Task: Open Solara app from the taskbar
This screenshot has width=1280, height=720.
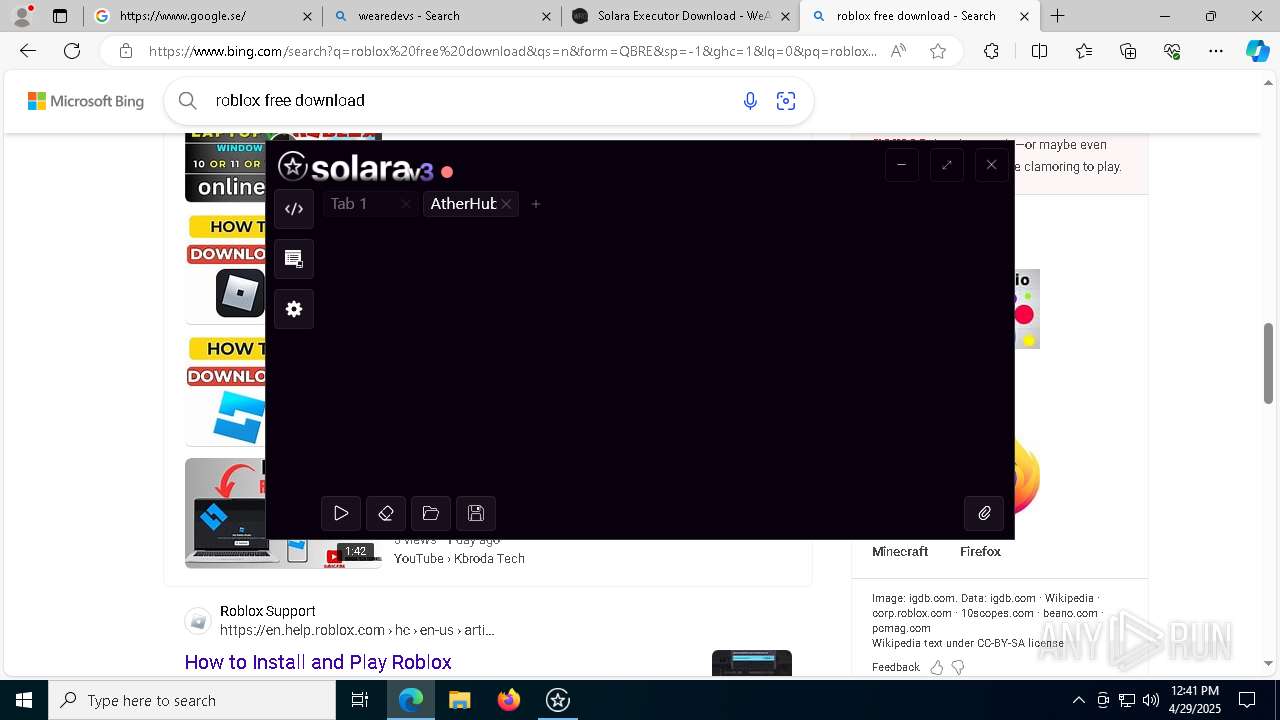Action: click(558, 700)
